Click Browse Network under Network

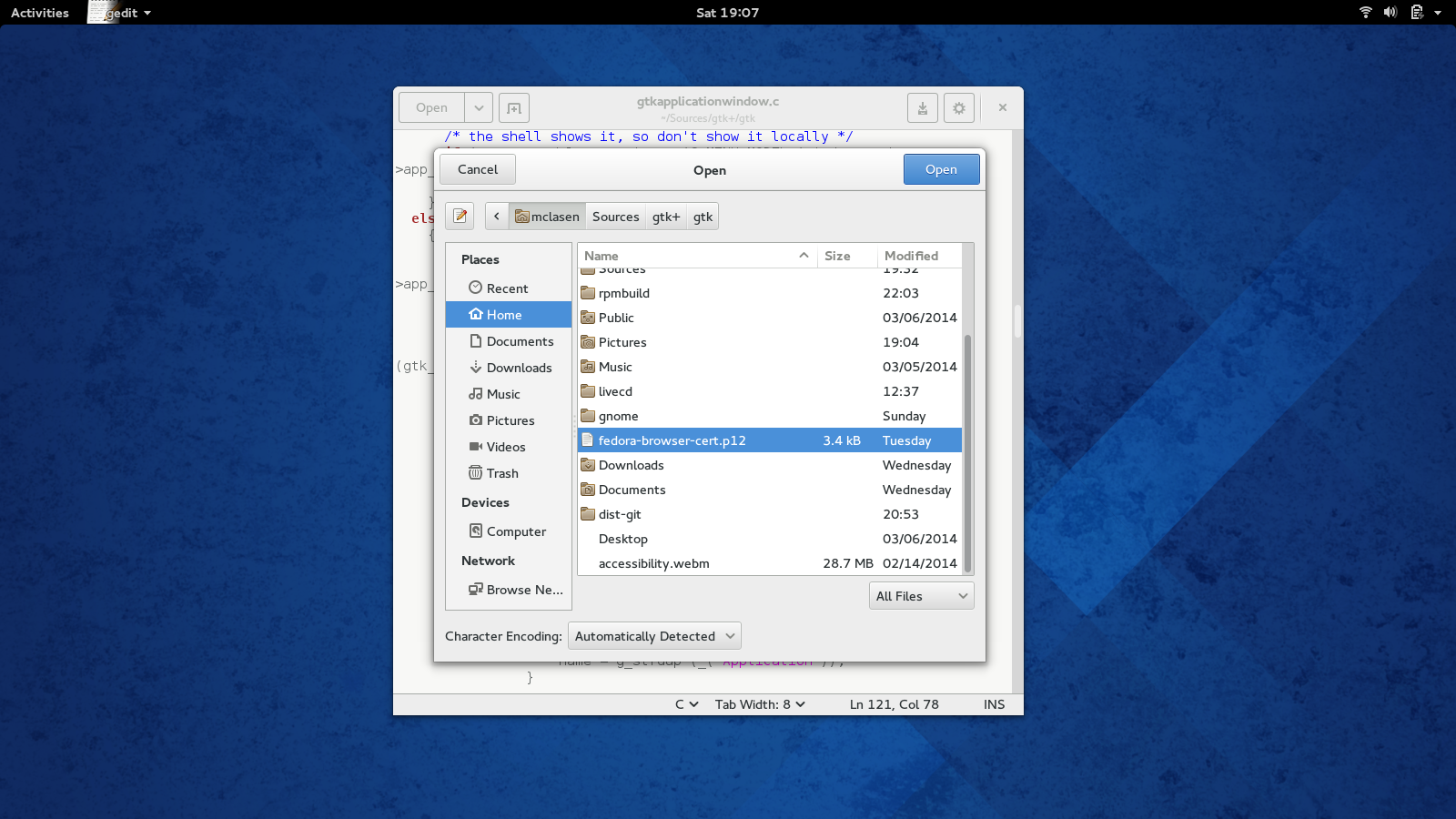click(x=524, y=590)
